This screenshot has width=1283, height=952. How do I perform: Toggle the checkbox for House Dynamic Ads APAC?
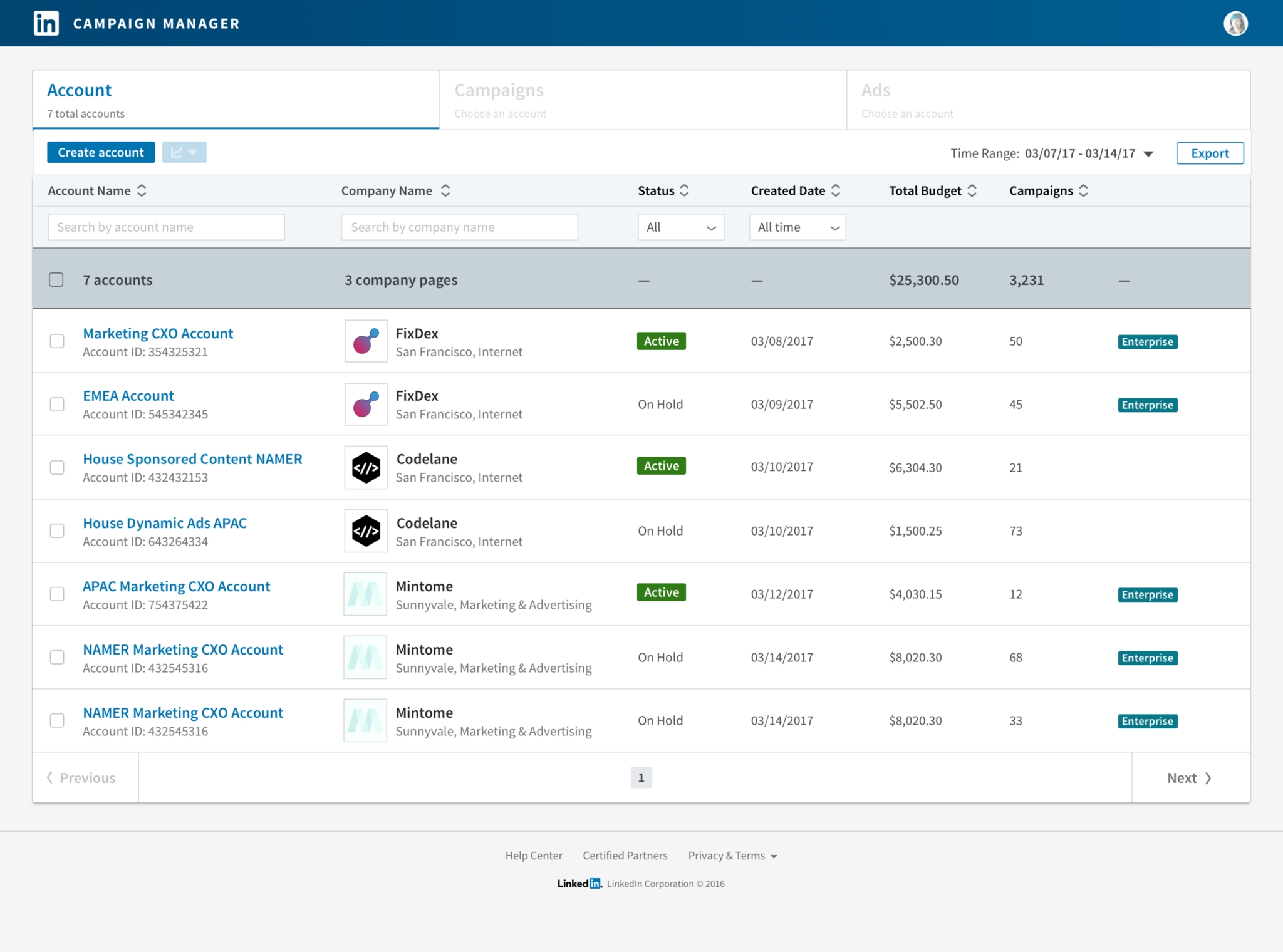(57, 530)
